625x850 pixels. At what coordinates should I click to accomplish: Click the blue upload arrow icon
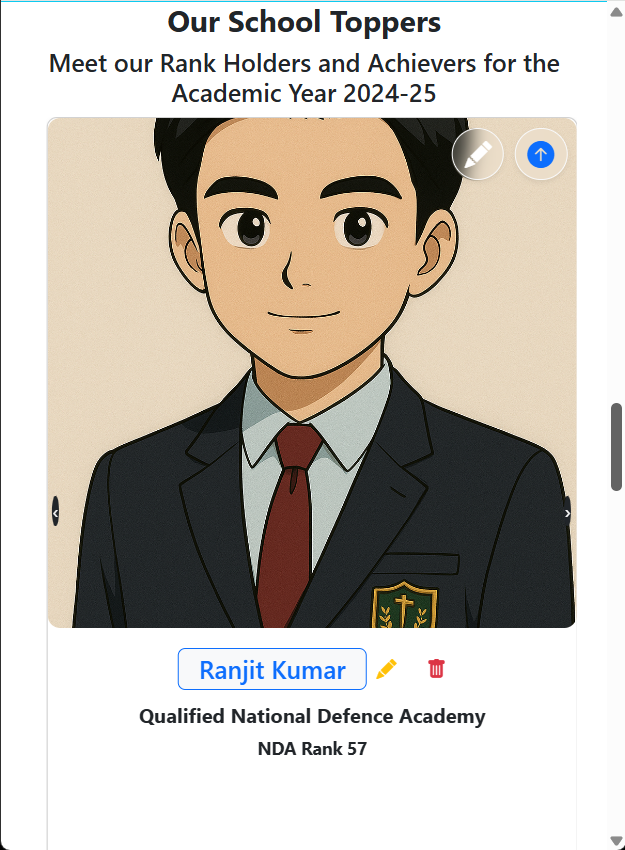pos(540,154)
